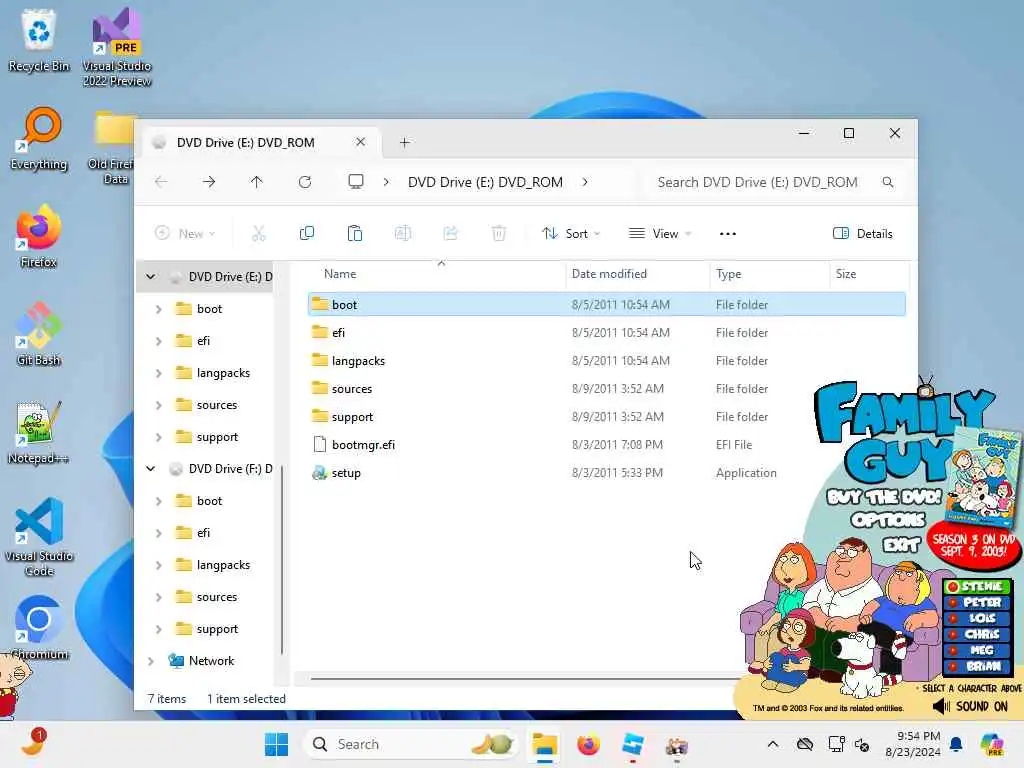
Task: Open Recycle Bin desktop icon
Action: pyautogui.click(x=39, y=40)
